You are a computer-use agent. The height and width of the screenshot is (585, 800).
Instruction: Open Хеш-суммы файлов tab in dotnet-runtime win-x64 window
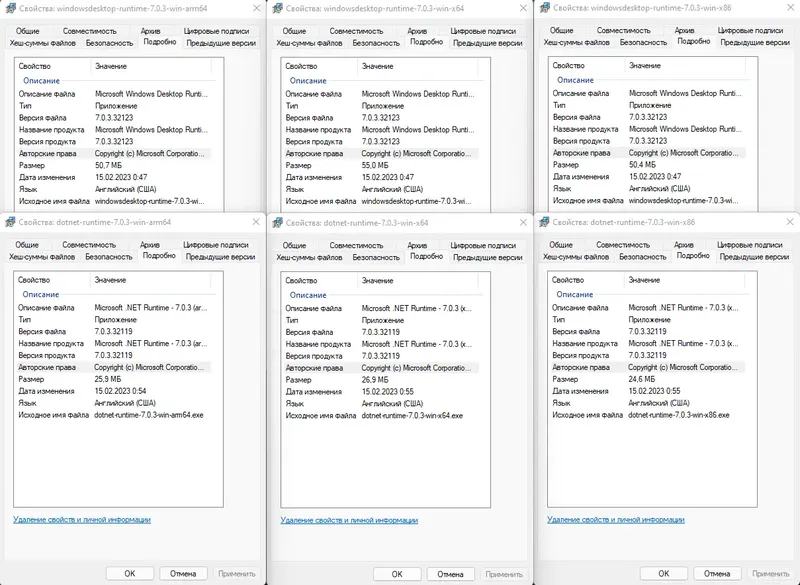309,257
